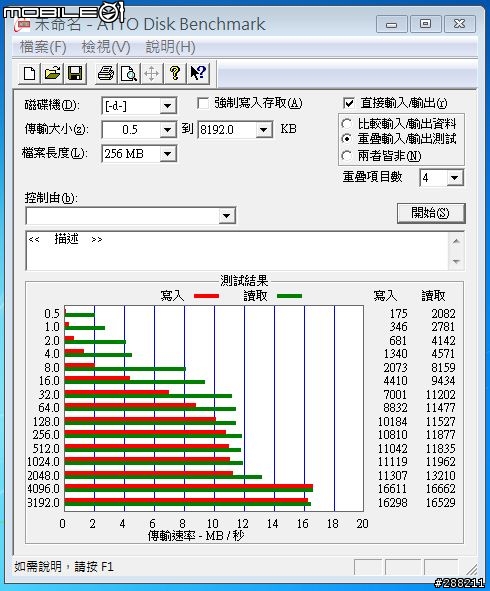The width and height of the screenshot is (490, 591).
Task: Click the status bar text 如需說明，請按 F1
Action: coord(64,567)
